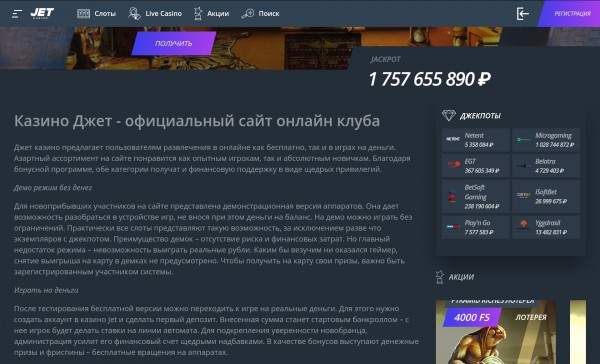Open the BetSoft Gaming jackpot card
Image resolution: width=600 pixels, height=364 pixels.
(476, 196)
